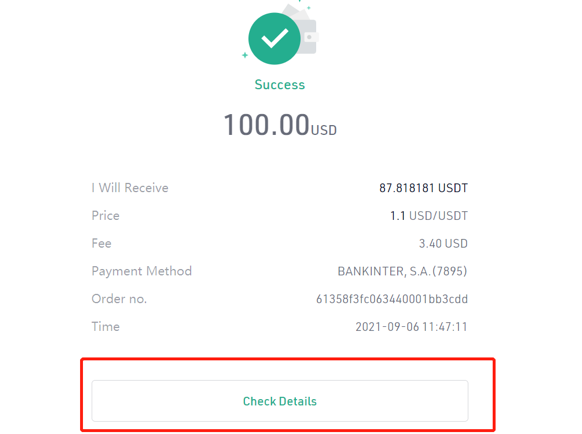582x434 pixels.
Task: Click the Fee label
Action: [x=101, y=244]
